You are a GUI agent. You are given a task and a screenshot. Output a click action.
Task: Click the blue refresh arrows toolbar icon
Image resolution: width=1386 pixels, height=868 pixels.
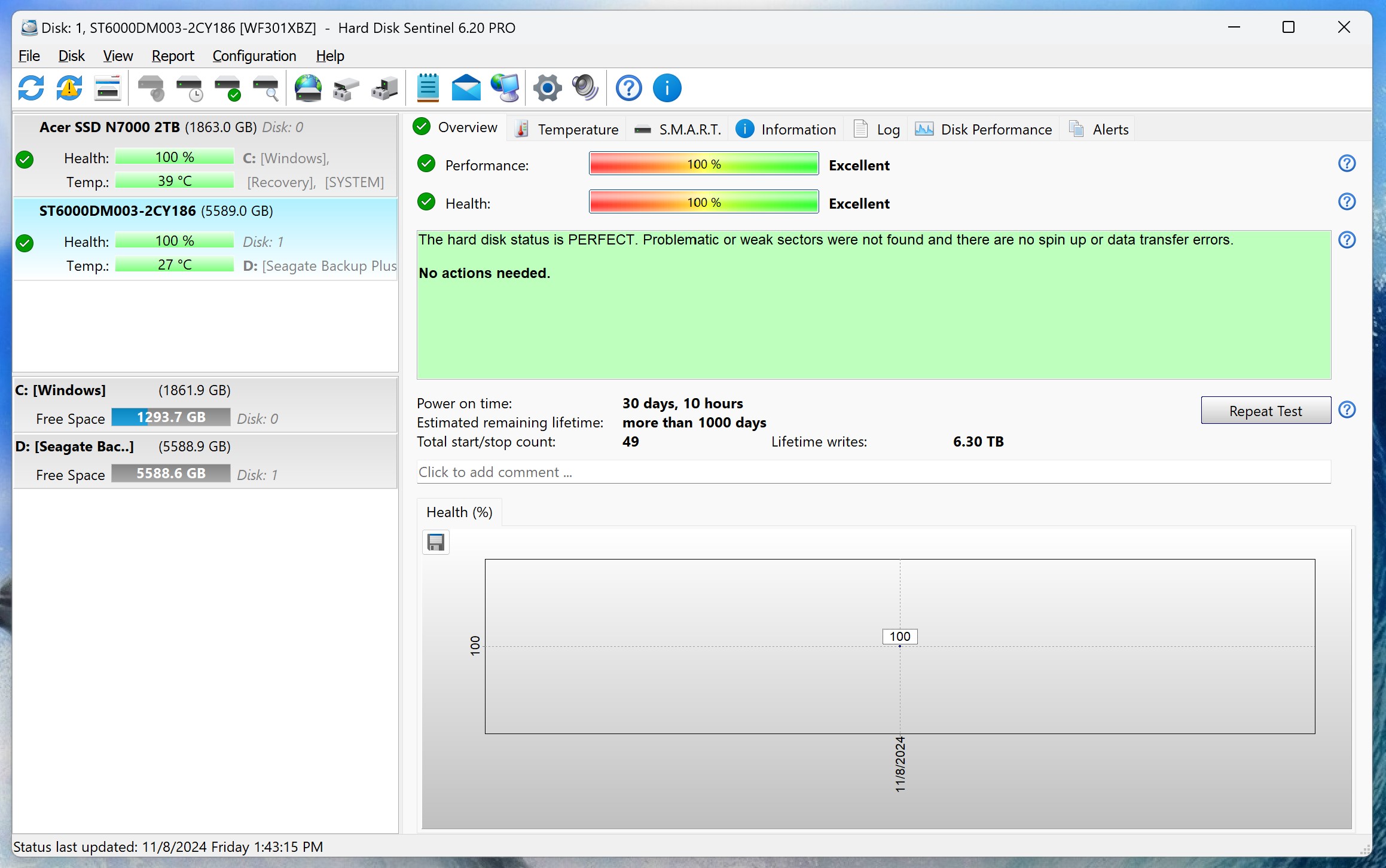coord(30,88)
